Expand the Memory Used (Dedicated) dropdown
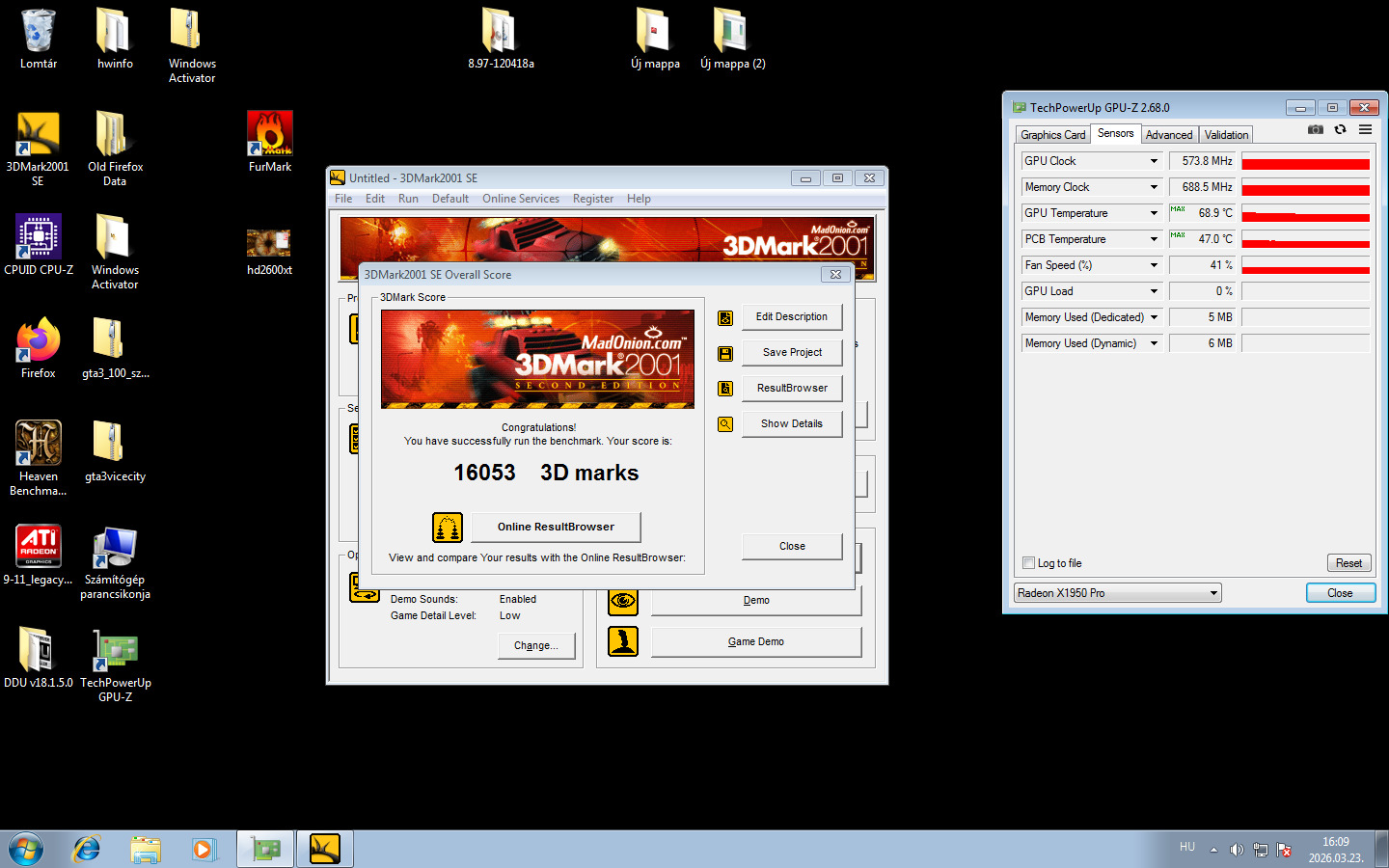The width and height of the screenshot is (1389, 868). click(x=1154, y=317)
